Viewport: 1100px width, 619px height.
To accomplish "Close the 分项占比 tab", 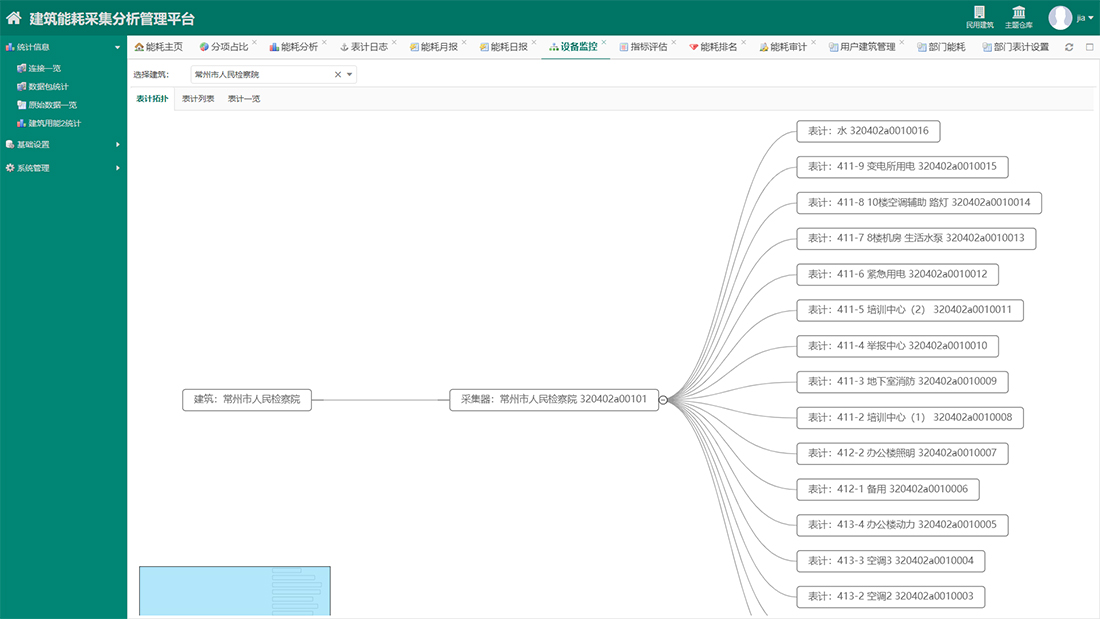I will pos(254,42).
